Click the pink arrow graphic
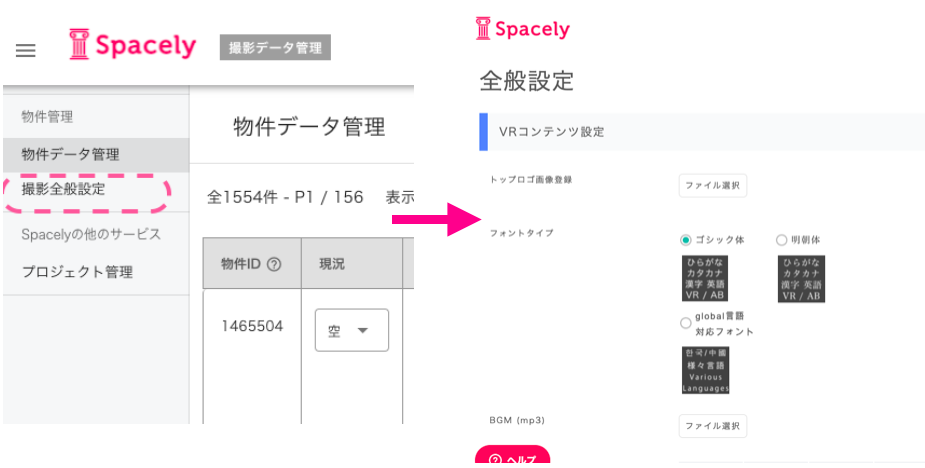 [x=437, y=219]
